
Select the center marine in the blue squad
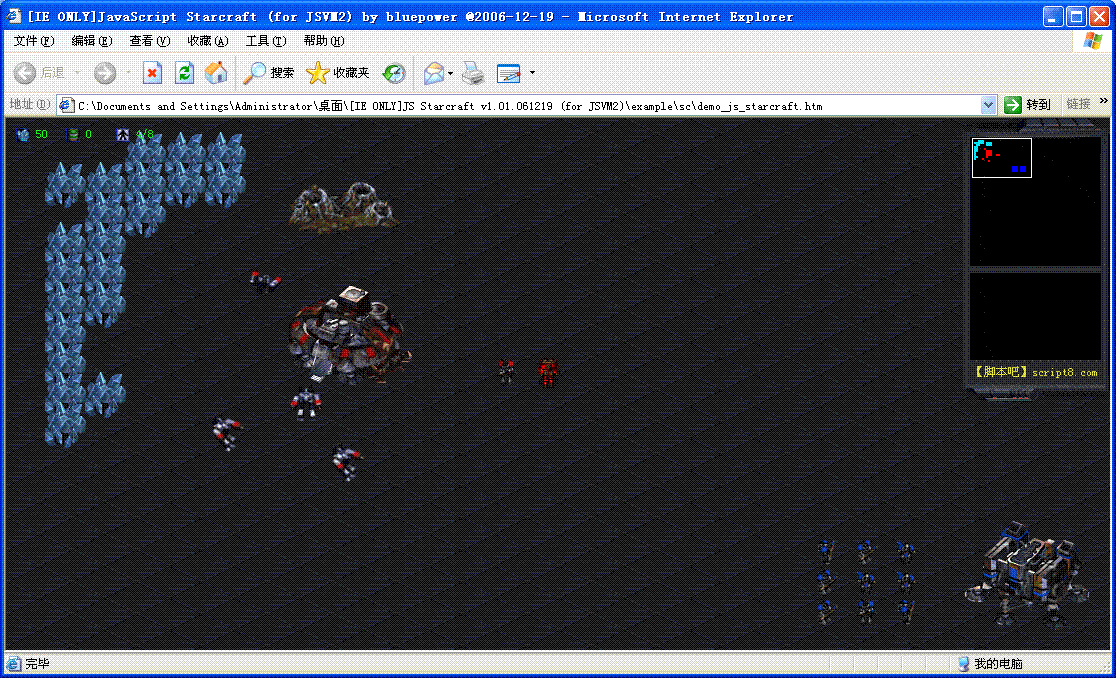point(865,582)
